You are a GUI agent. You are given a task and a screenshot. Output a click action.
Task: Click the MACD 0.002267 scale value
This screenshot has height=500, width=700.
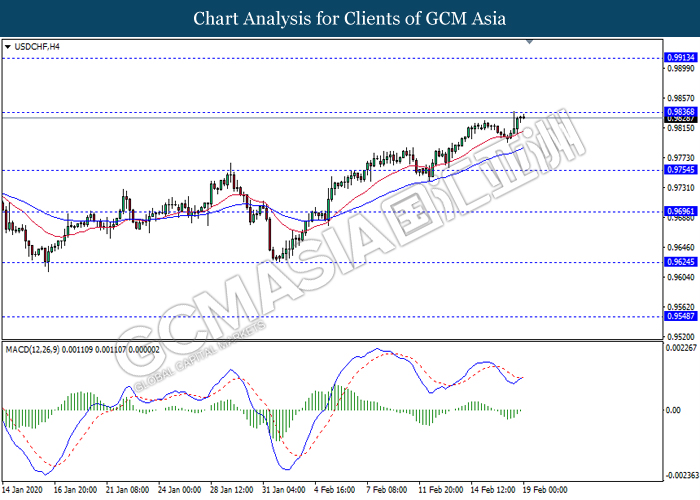[x=681, y=348]
